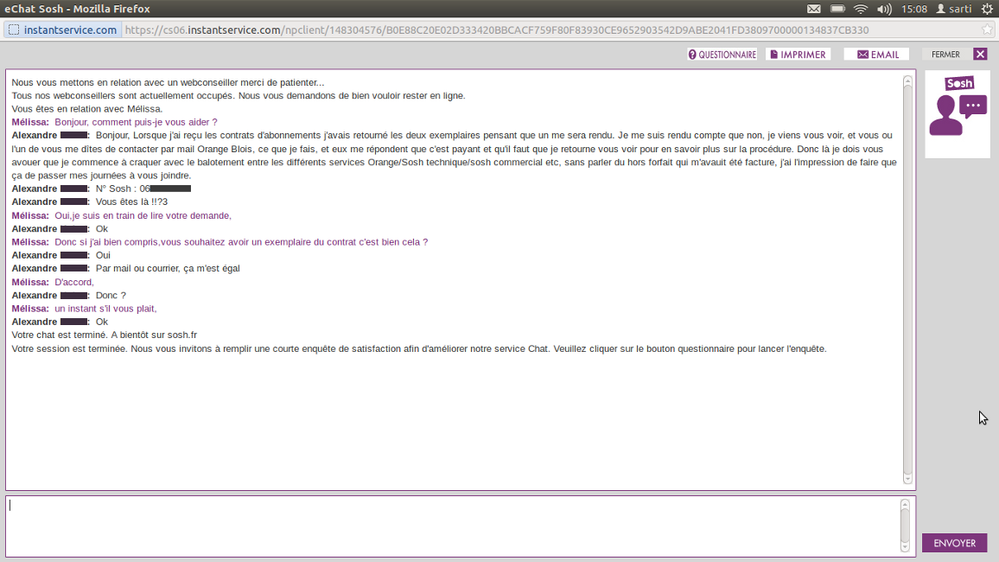The width and height of the screenshot is (999, 562).
Task: Click the purple X close icon
Action: 981,54
